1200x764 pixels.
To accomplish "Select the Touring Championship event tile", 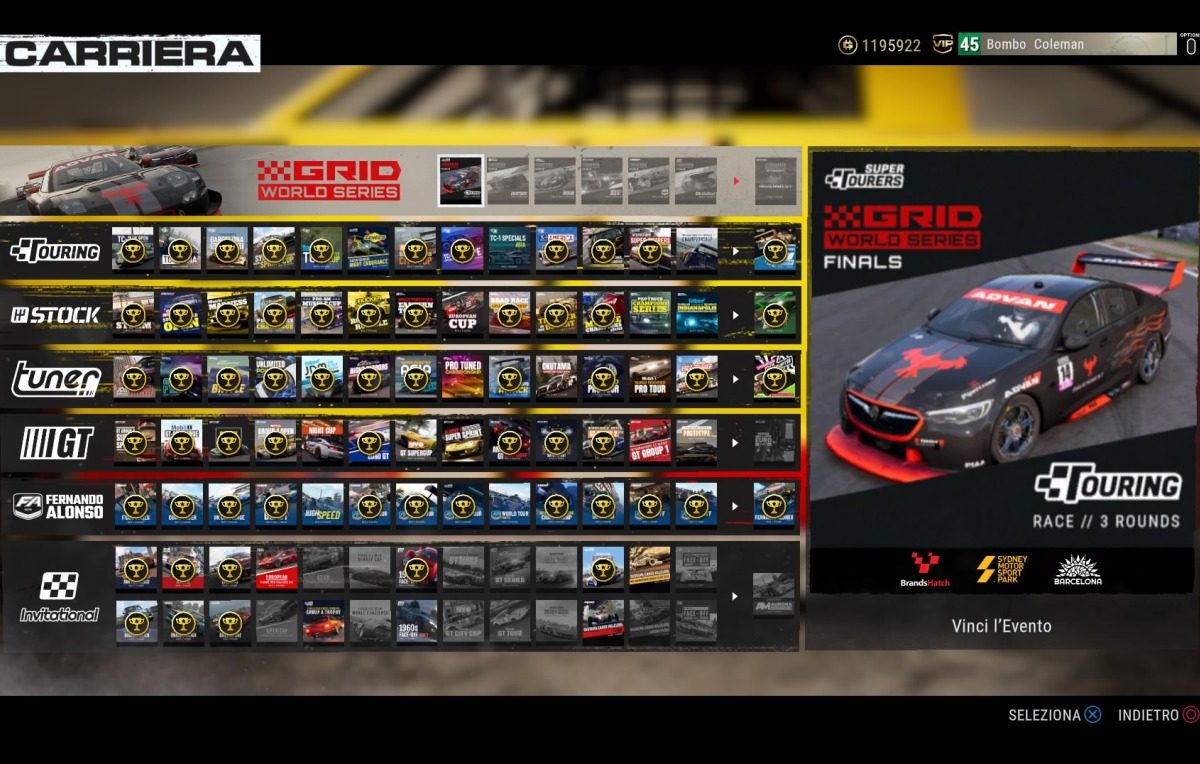I will tap(696, 250).
